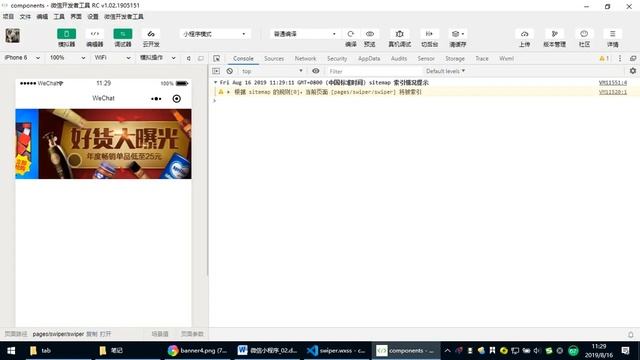Open the 微信开发者工具 menu
Image resolution: width=640 pixels, height=360 pixels.
click(124, 17)
